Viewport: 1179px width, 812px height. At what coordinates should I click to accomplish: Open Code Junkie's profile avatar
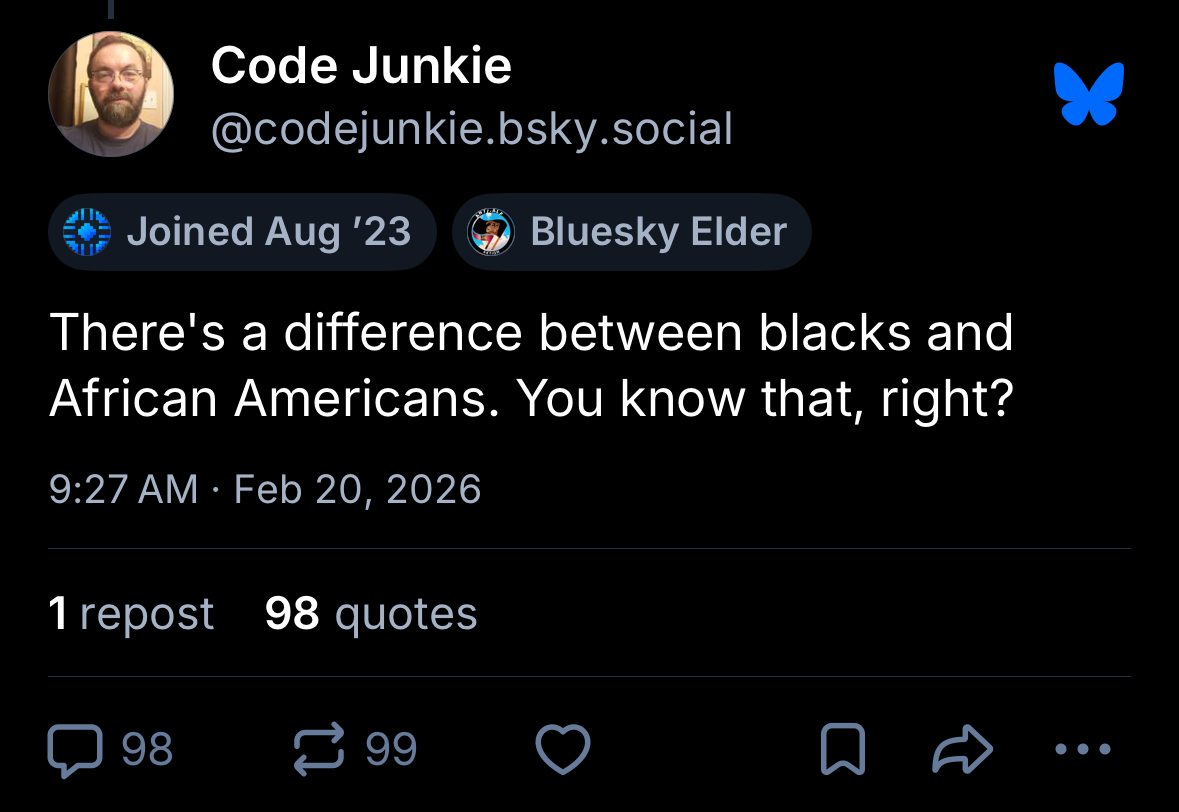point(111,94)
